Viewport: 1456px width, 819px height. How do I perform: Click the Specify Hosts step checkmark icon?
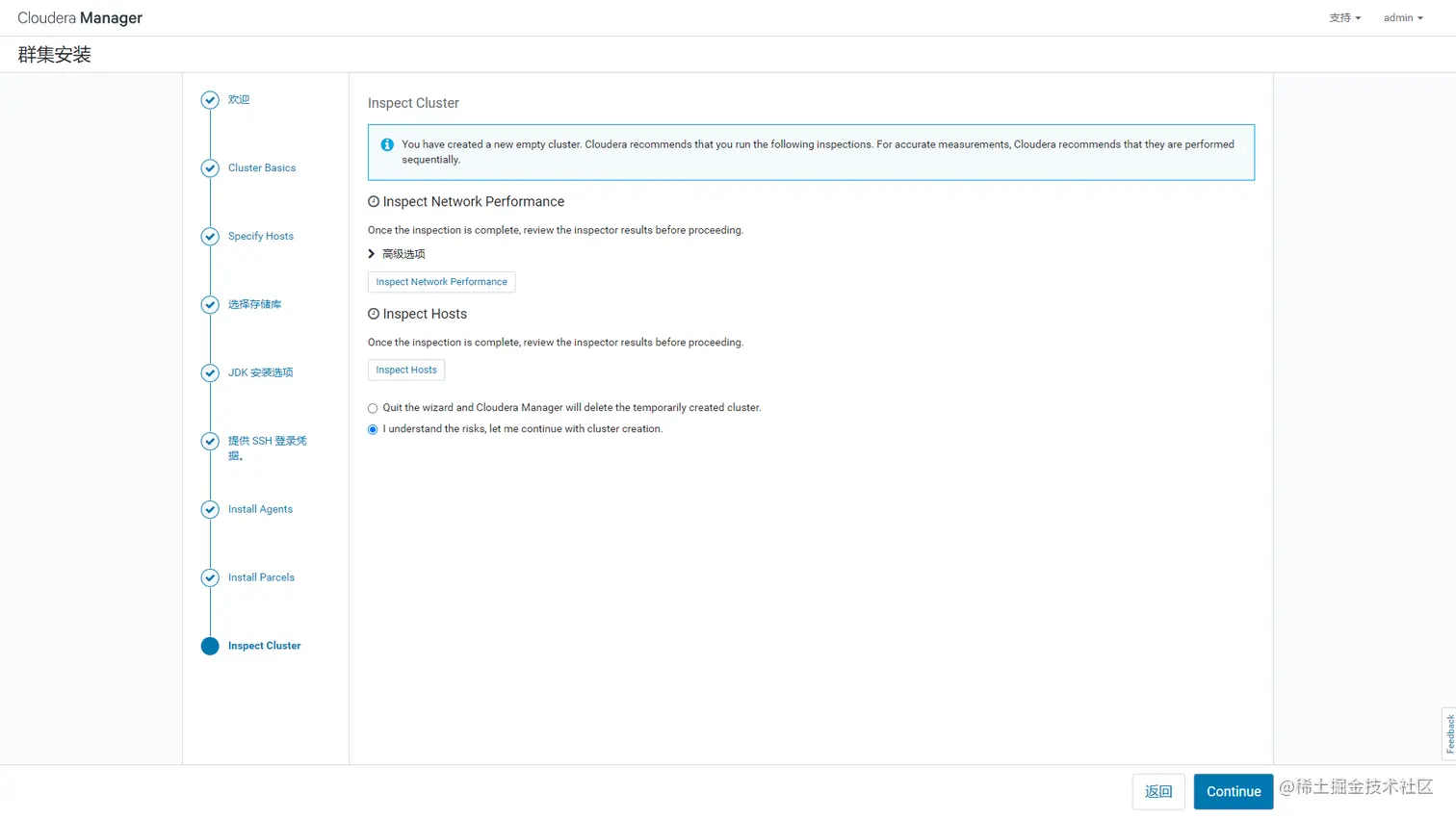210,237
